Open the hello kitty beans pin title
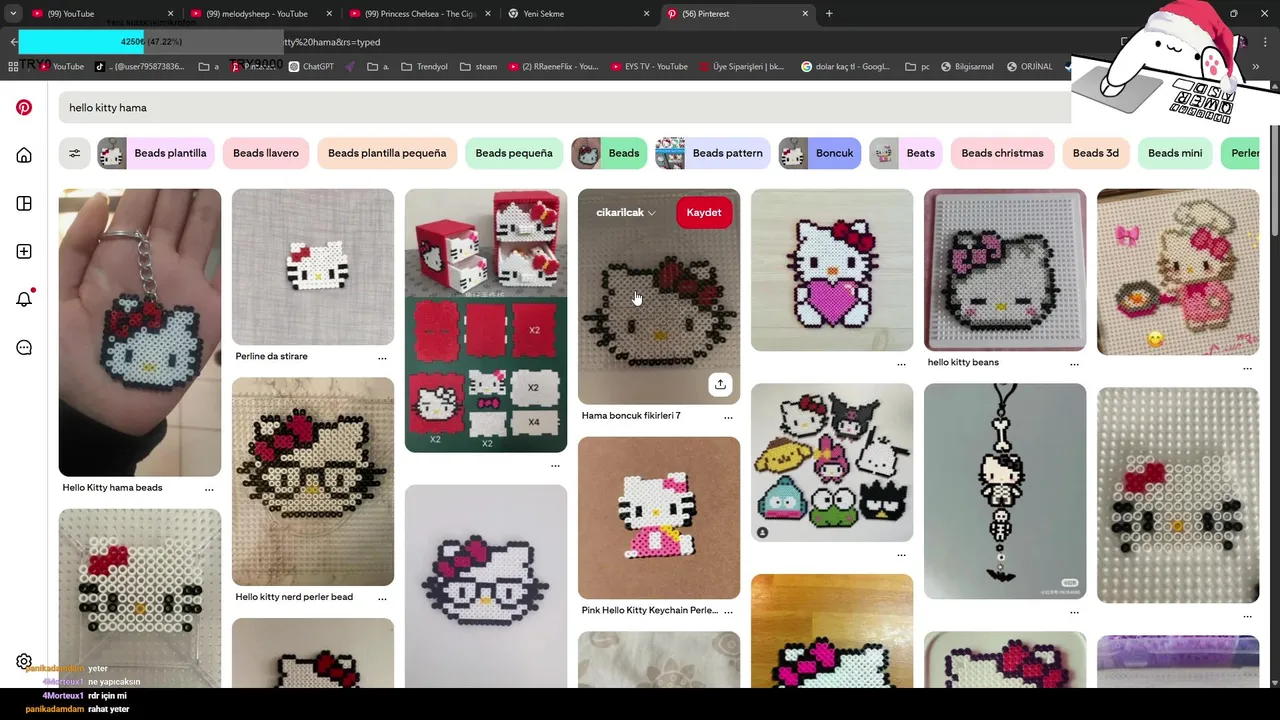The height and width of the screenshot is (720, 1280). [963, 363]
